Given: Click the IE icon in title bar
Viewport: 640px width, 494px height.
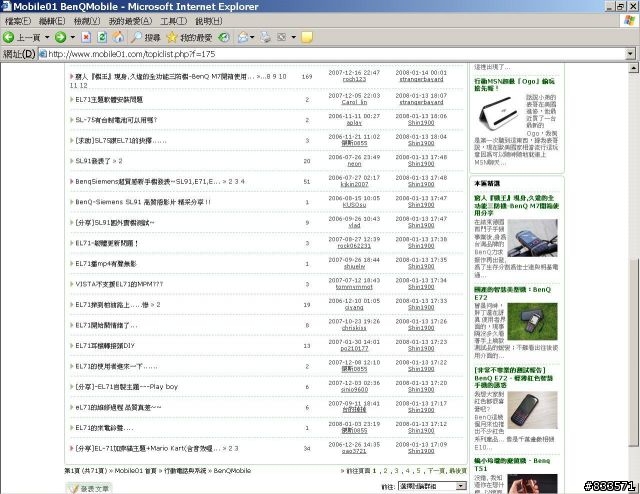Looking at the screenshot, I should [6, 7].
